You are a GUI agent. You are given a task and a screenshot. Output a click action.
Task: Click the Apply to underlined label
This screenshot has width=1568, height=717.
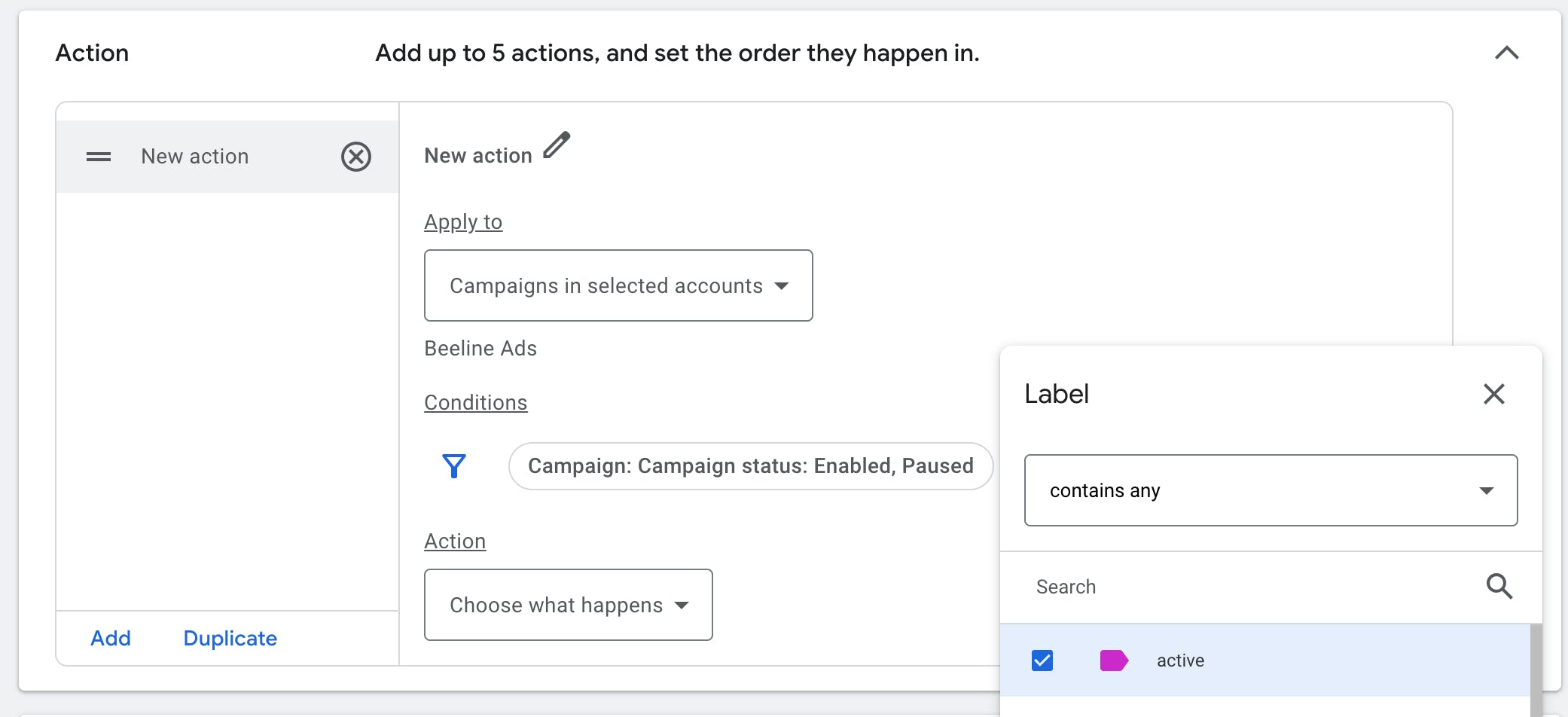point(463,222)
